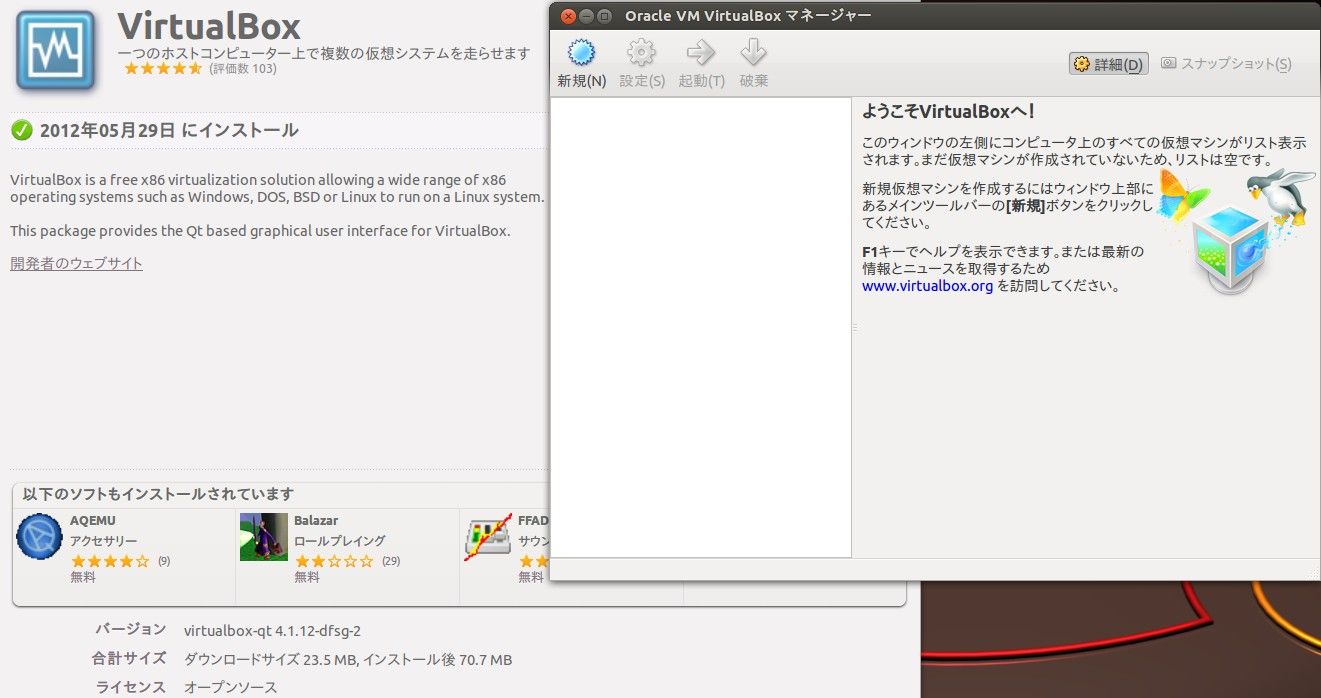Minimize the VirtualBox Manager window
The image size is (1321, 698).
[x=586, y=16]
